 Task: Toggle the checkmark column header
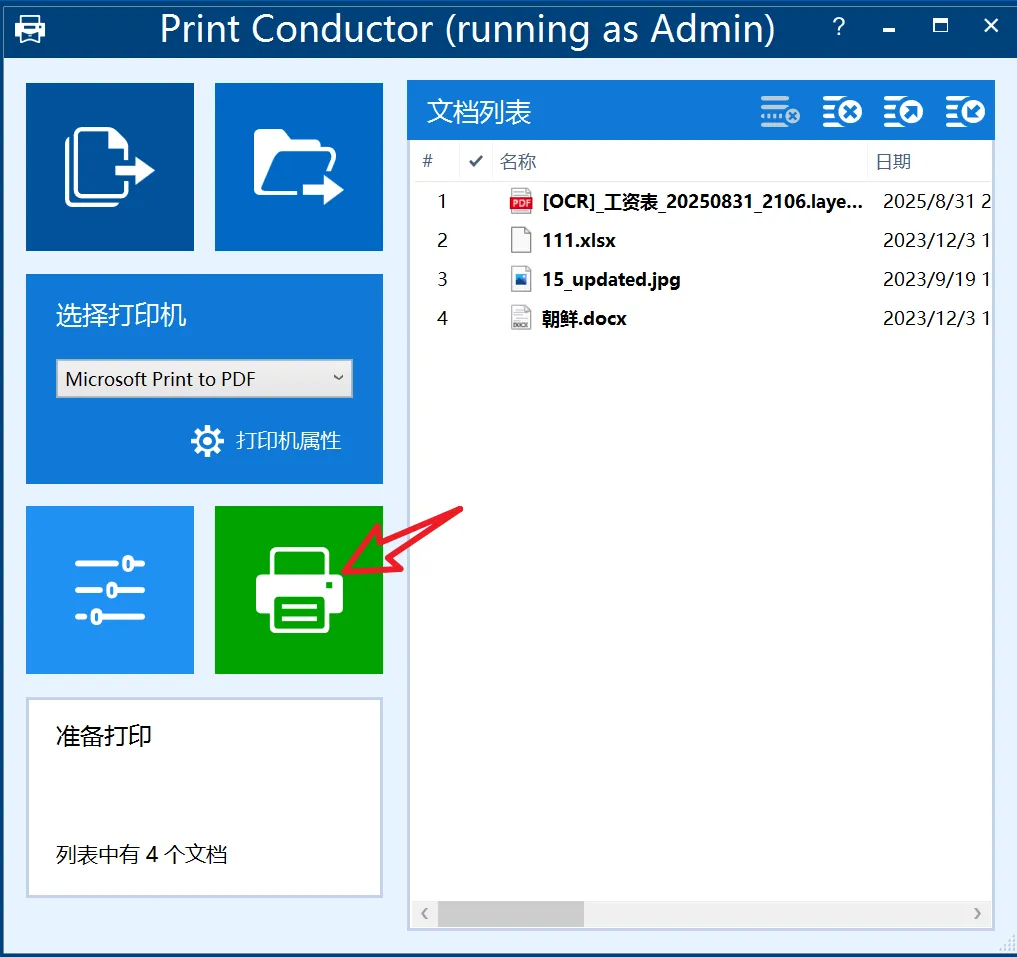(475, 161)
